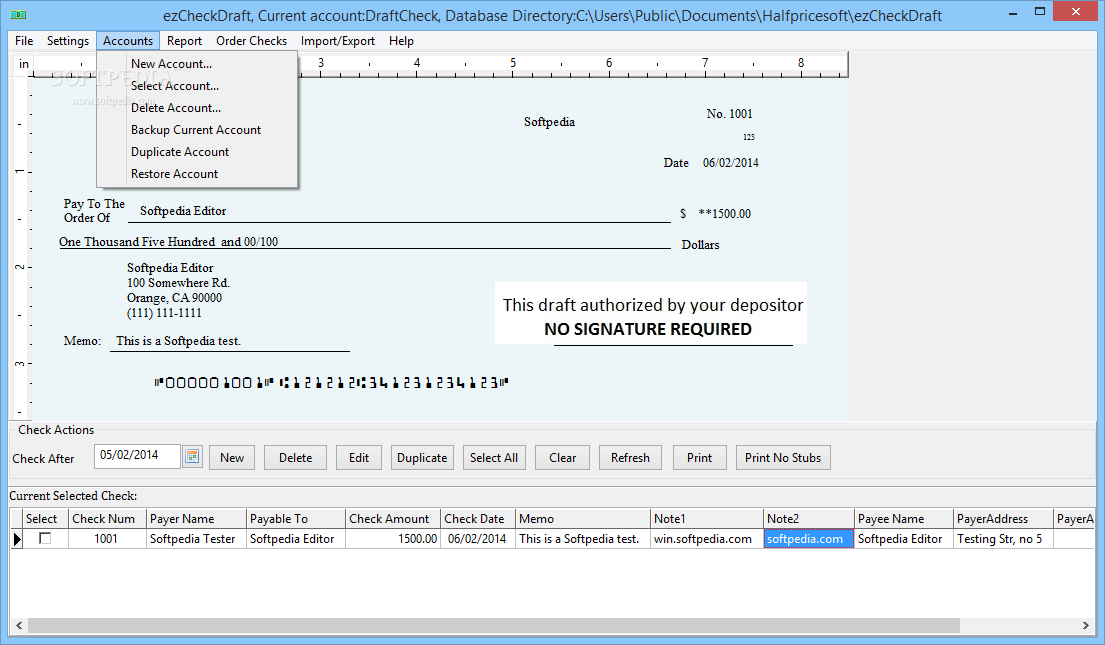
Task: Minimize the ezCheckDraft window
Action: [1013, 13]
